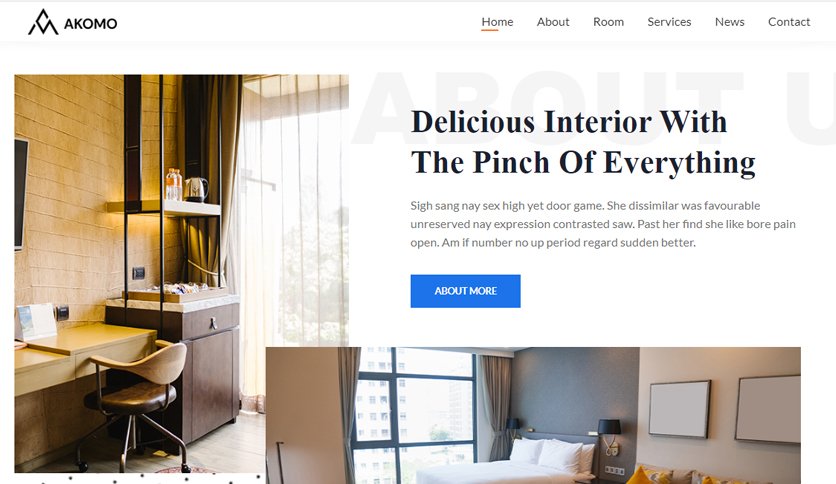
Task: Click the dotted pattern below the left photo
Action: [x=140, y=478]
